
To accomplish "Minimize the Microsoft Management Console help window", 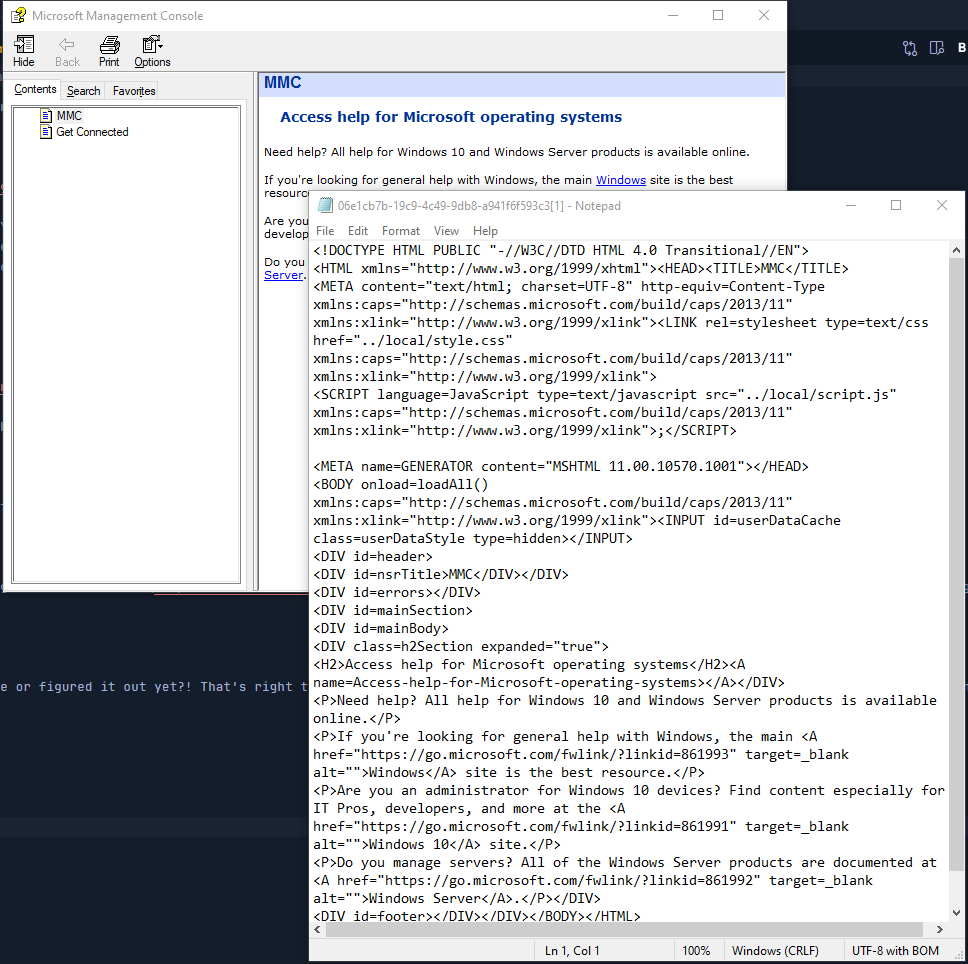I will point(673,15).
